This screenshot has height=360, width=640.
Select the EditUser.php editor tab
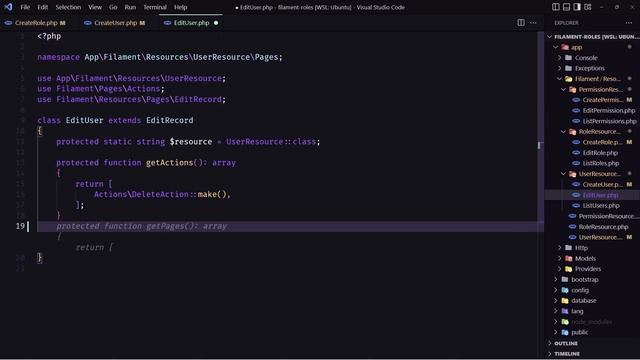click(191, 23)
